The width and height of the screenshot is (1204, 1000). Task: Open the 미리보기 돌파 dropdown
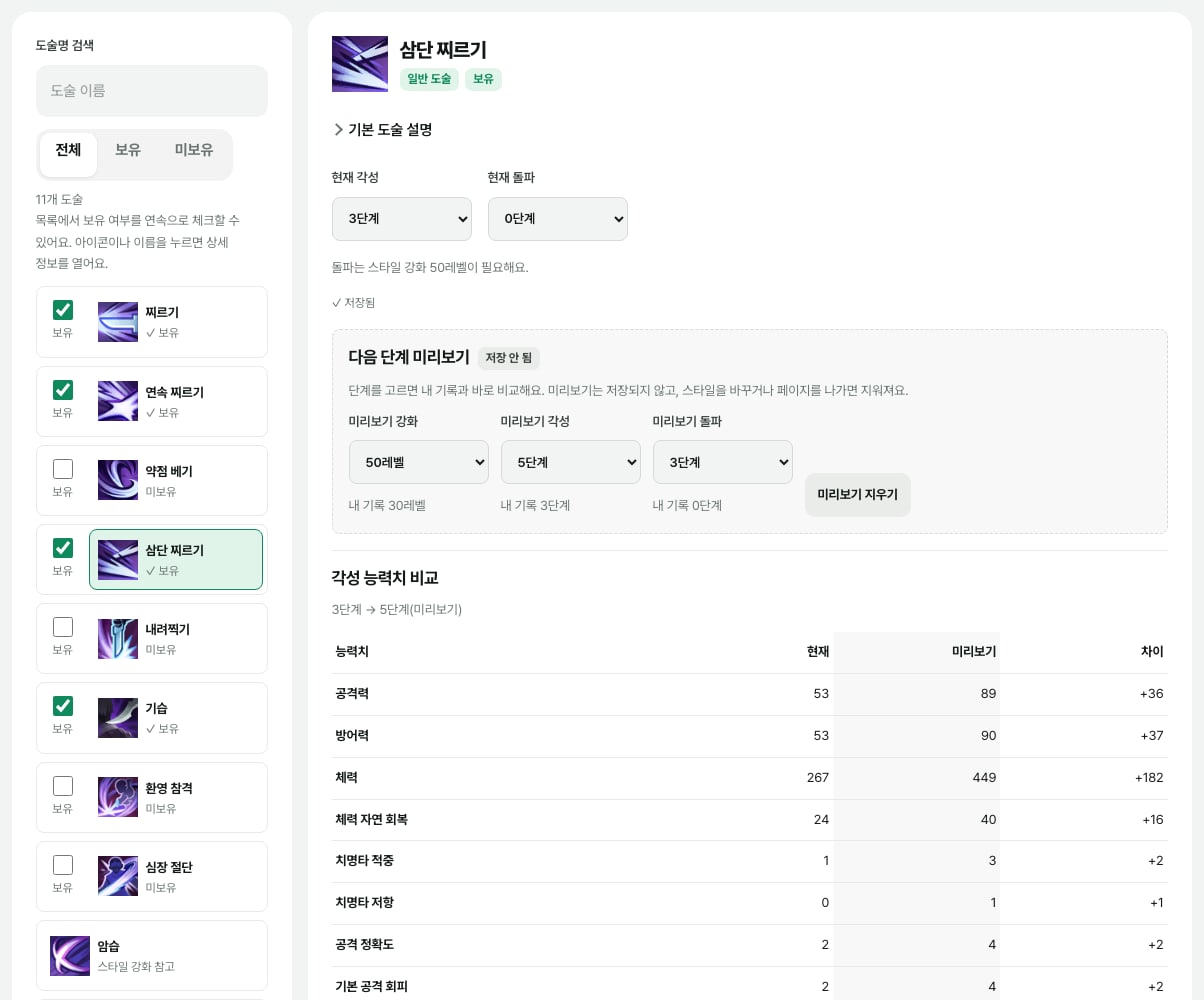pyautogui.click(x=723, y=462)
